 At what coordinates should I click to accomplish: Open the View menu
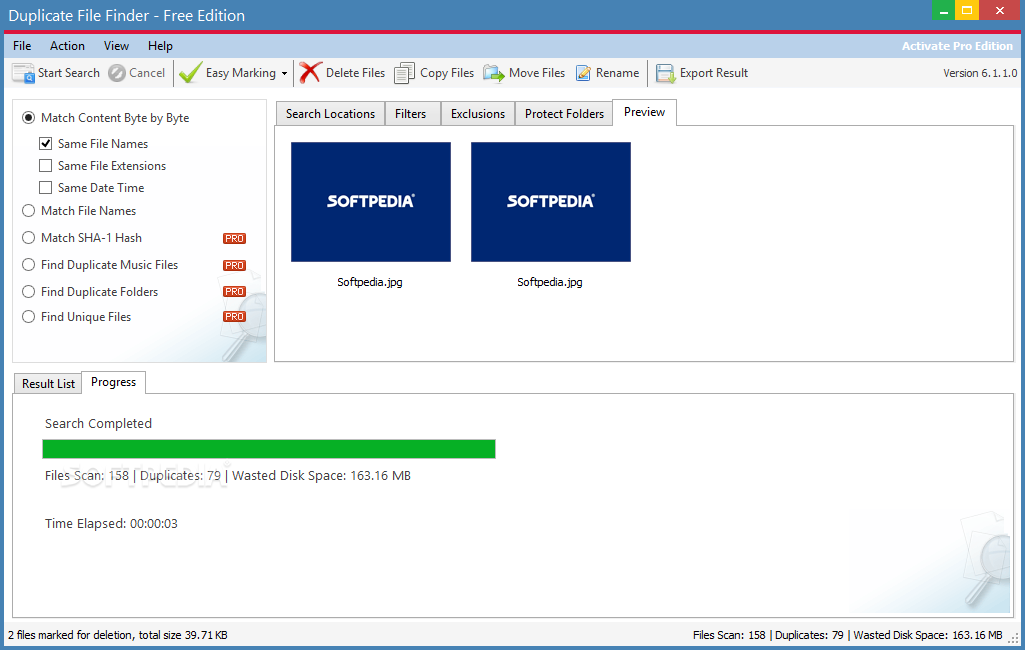click(116, 46)
